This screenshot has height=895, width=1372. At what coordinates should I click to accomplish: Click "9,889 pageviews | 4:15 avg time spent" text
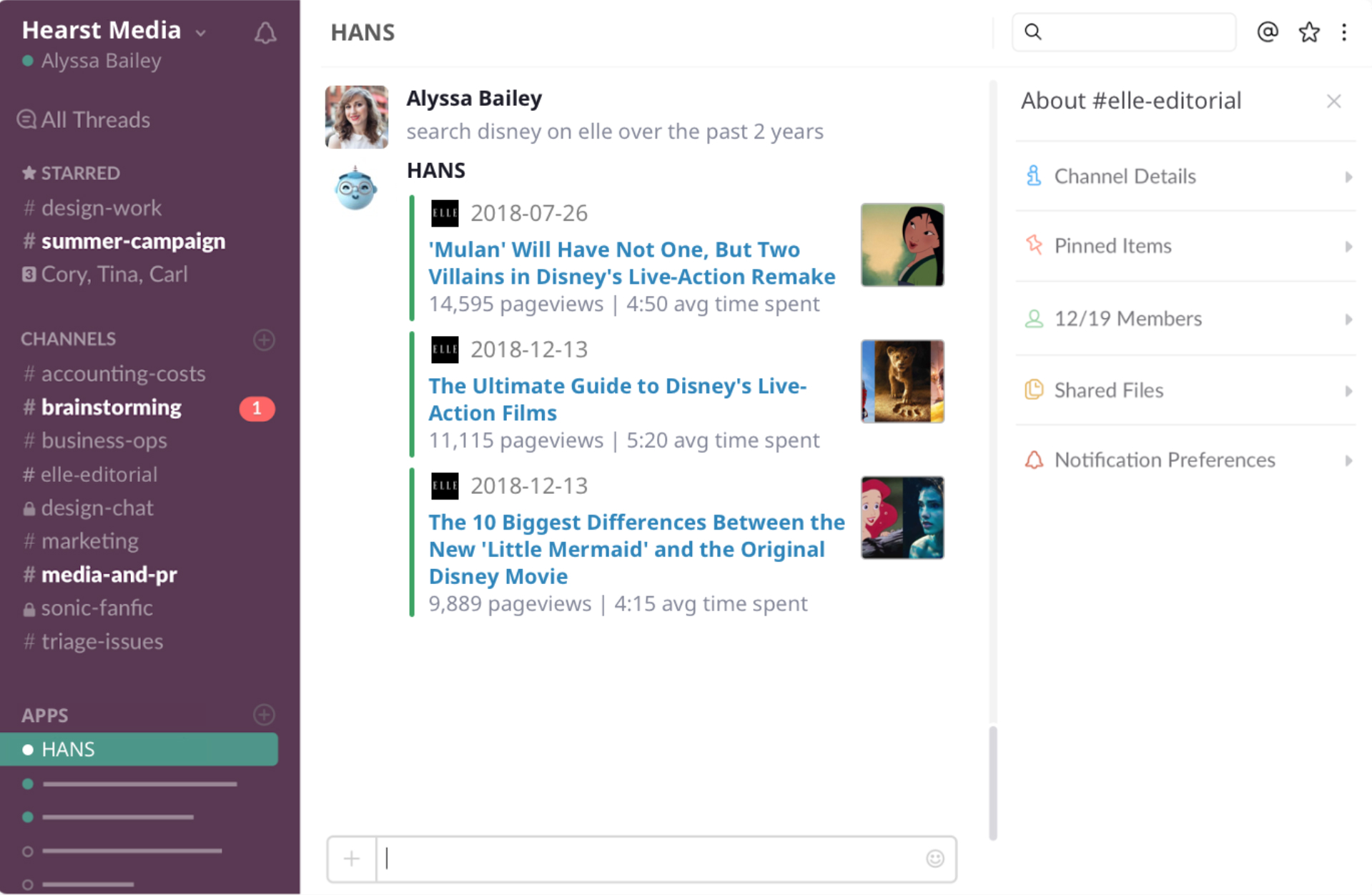618,603
